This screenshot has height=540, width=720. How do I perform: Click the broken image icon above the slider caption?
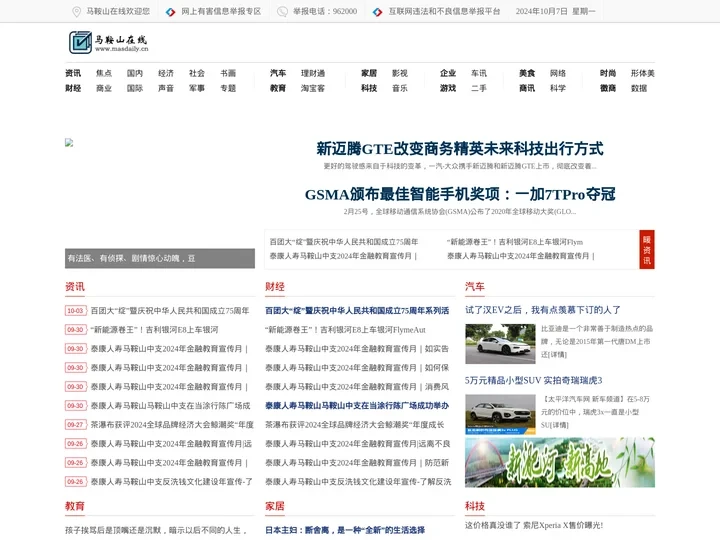click(69, 143)
